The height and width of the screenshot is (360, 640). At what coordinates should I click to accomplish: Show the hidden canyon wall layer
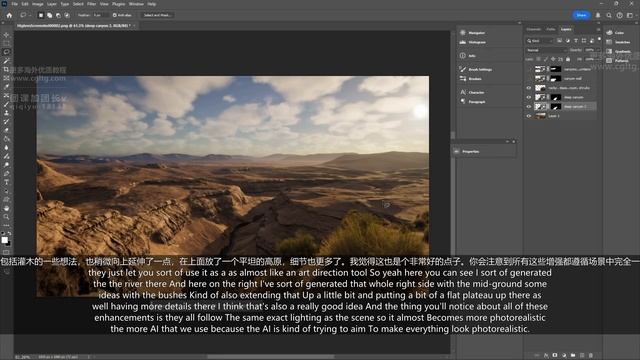(x=529, y=78)
